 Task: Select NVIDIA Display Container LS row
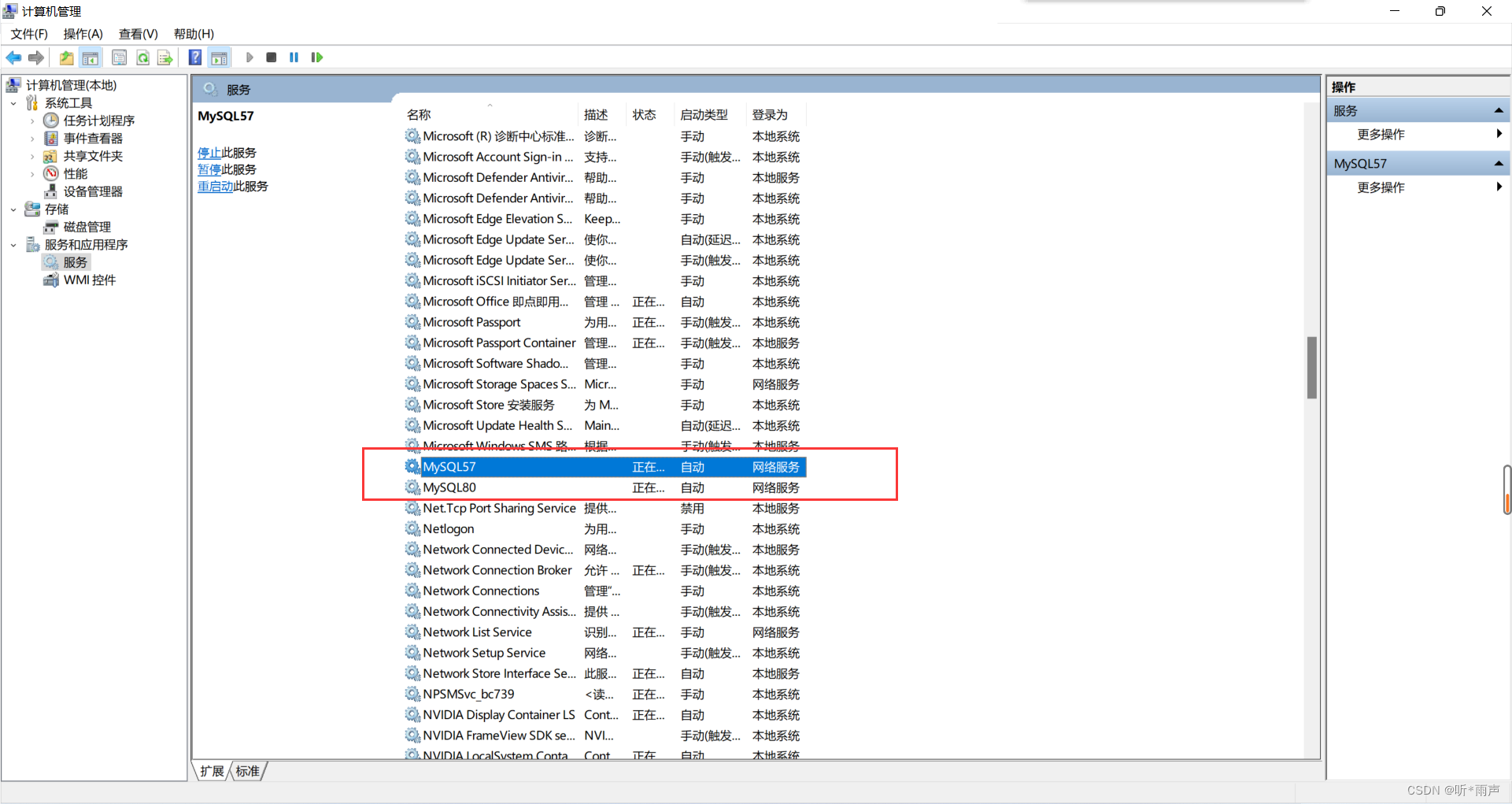pos(604,715)
